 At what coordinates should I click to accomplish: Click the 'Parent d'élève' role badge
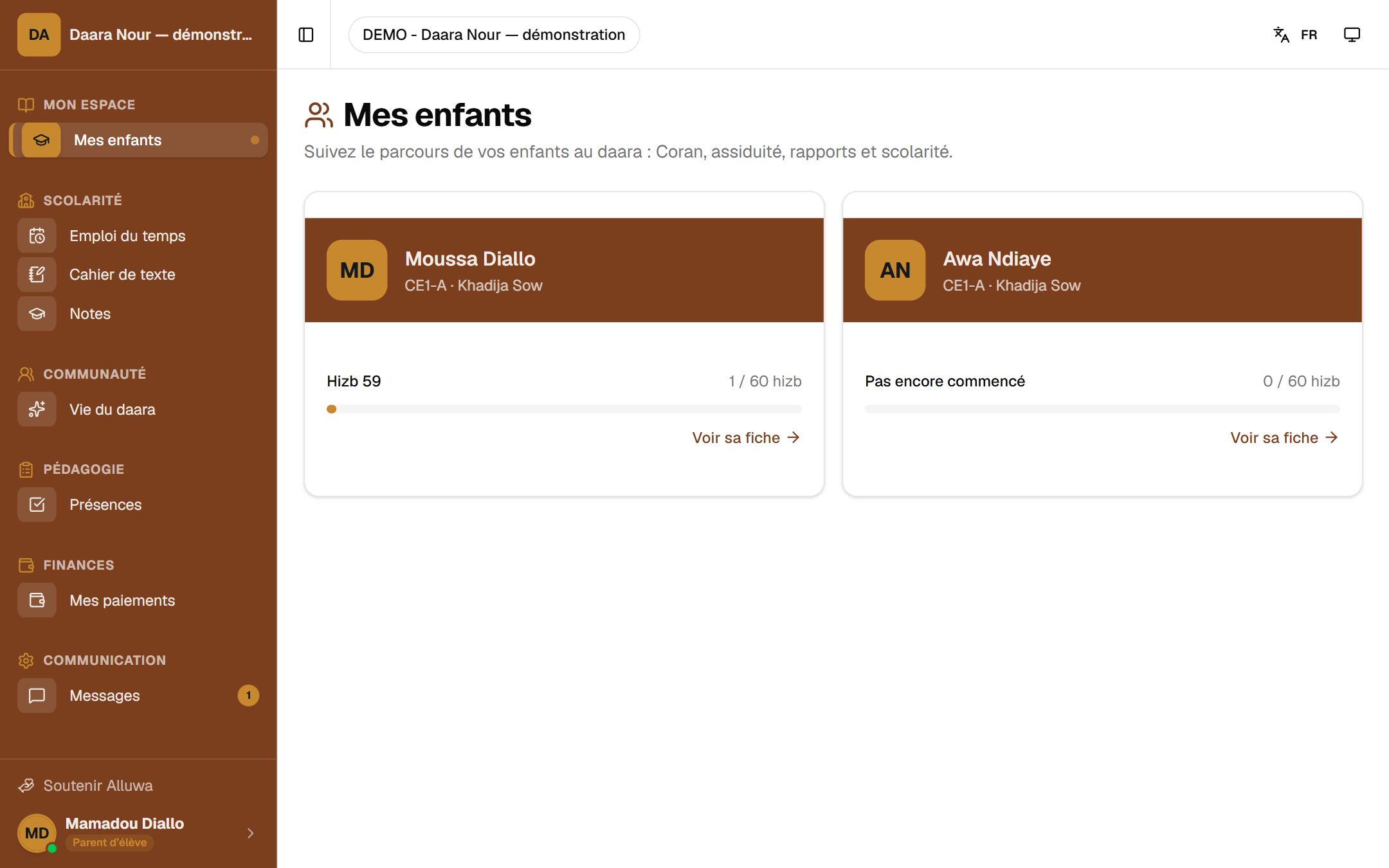point(109,842)
